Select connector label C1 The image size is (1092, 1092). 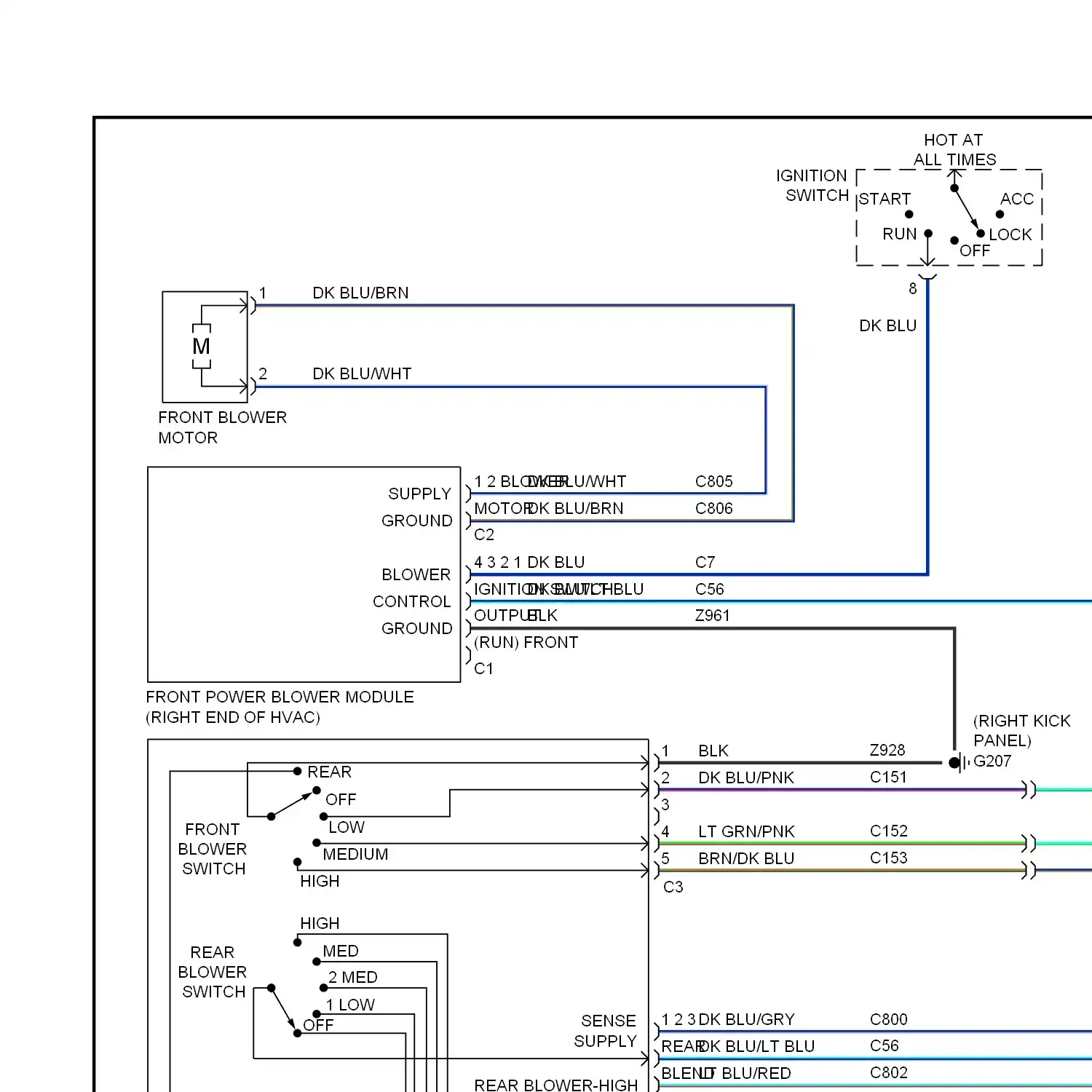point(484,669)
